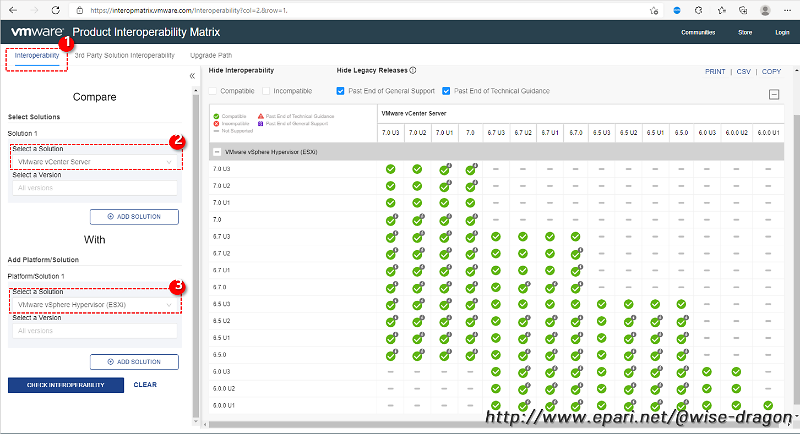Image resolution: width=800 pixels, height=434 pixels.
Task: Click the browser address bar URL
Action: click(x=189, y=10)
